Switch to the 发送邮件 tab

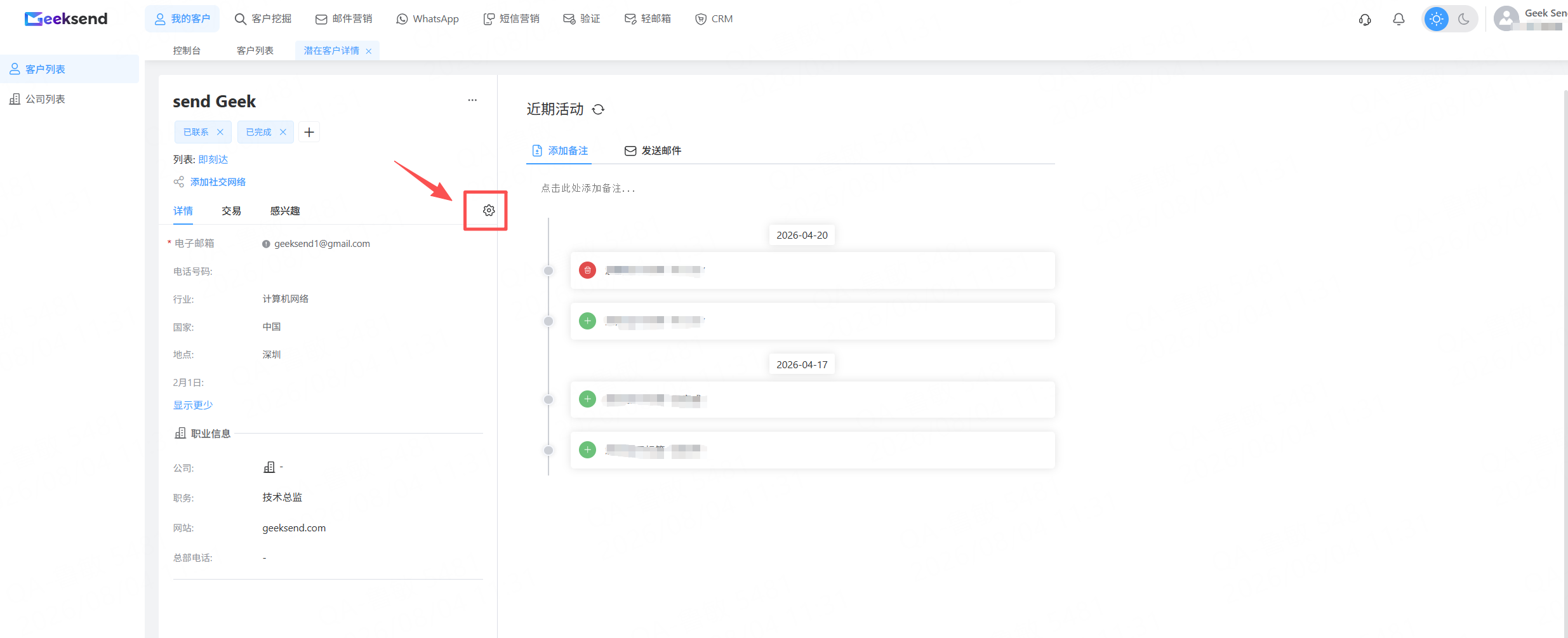pos(653,151)
